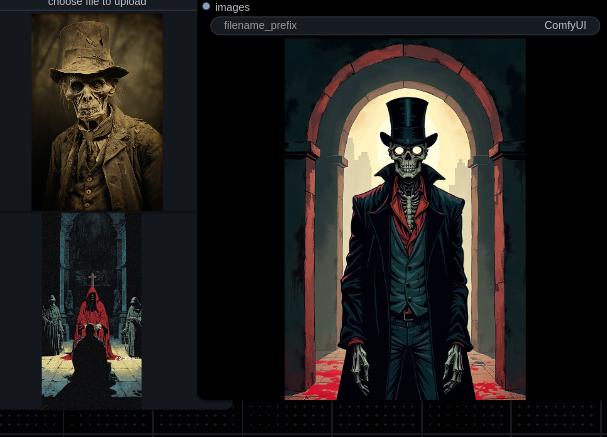
Task: Click the ComfyUI prefix value text
Action: 565,26
